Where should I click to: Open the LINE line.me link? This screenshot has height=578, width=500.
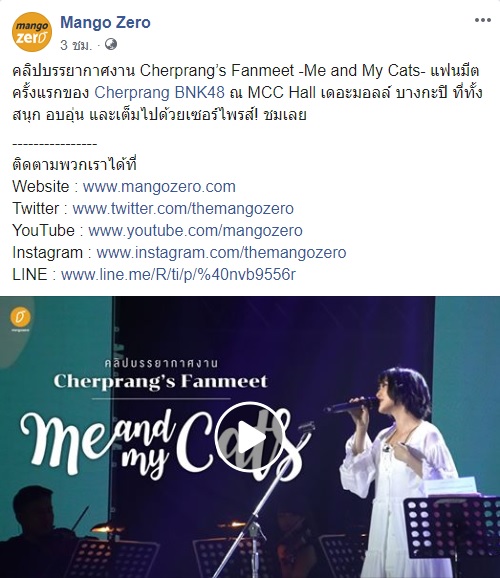pyautogui.click(x=178, y=275)
